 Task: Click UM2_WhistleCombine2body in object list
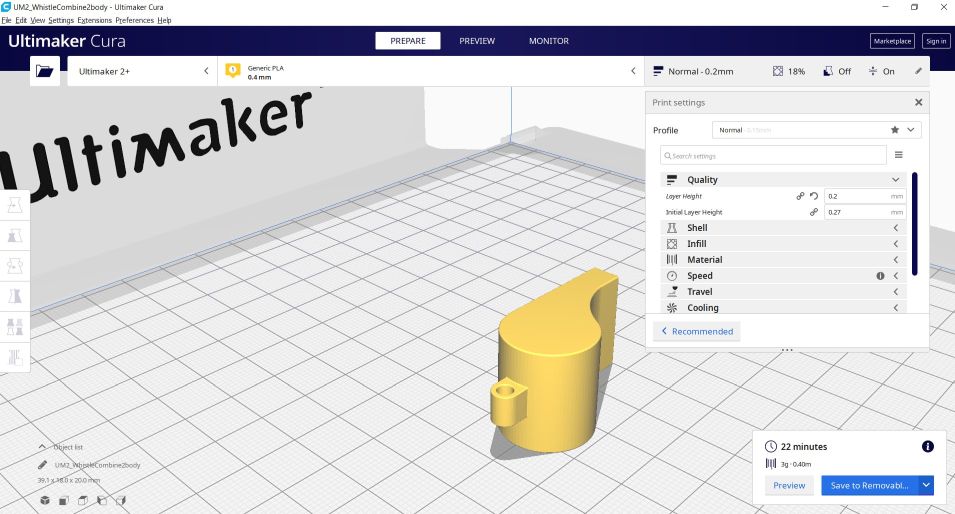coord(97,465)
